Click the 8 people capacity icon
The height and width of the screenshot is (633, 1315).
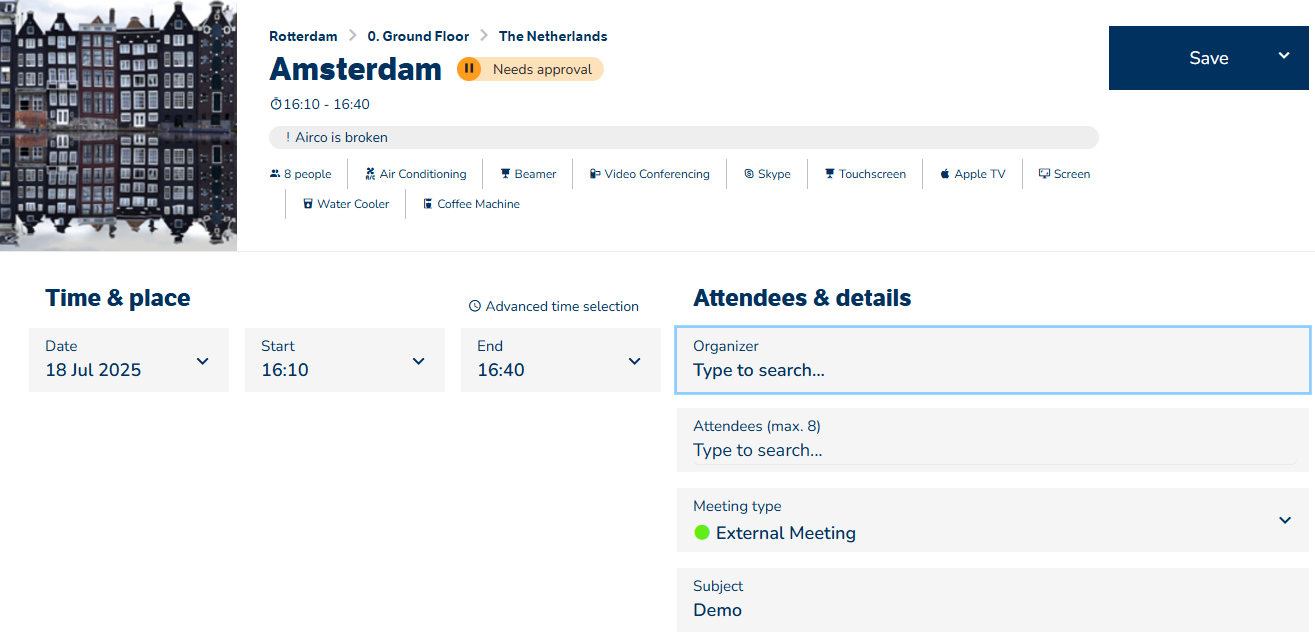point(275,174)
